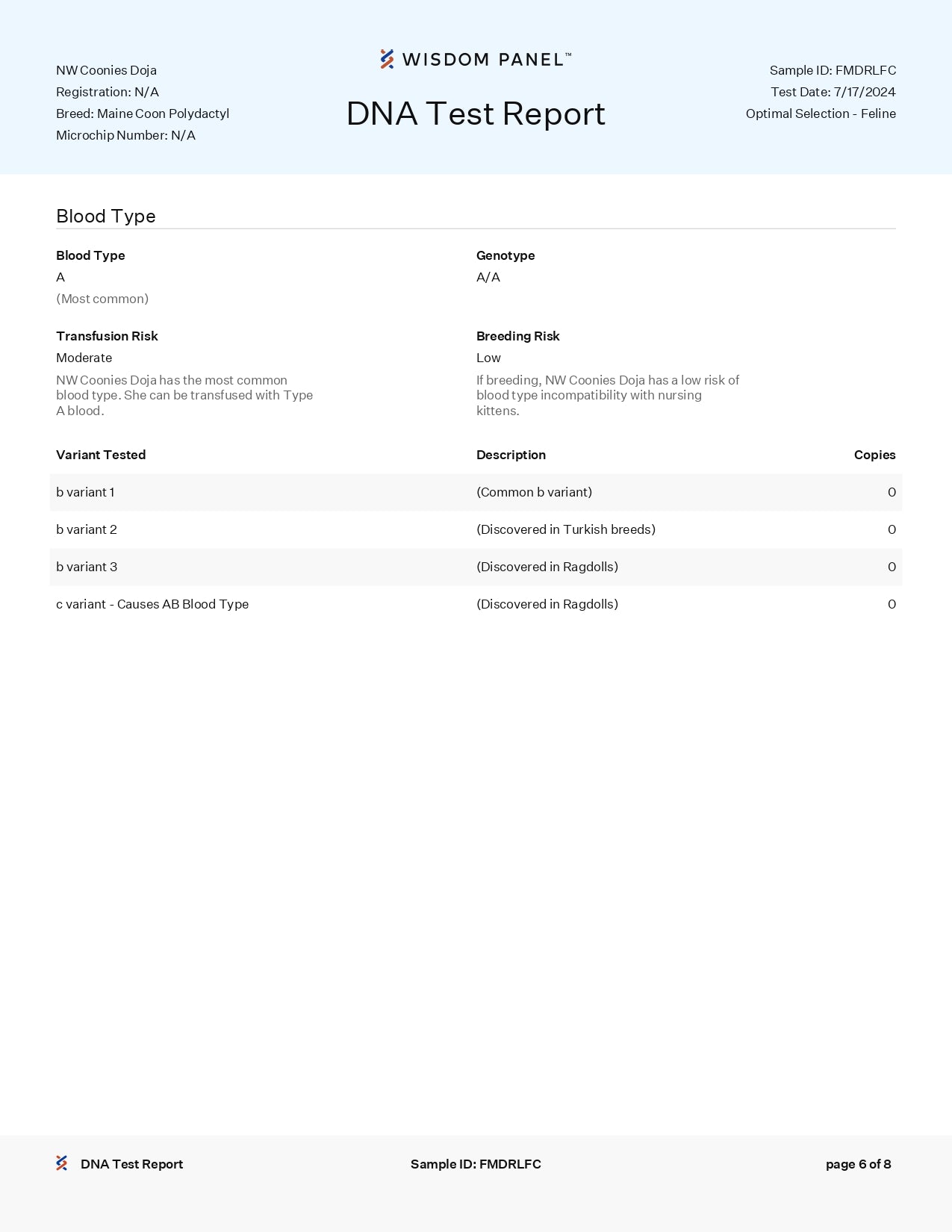The height and width of the screenshot is (1232, 952).
Task: Select the Blood Type section heading
Action: click(106, 217)
